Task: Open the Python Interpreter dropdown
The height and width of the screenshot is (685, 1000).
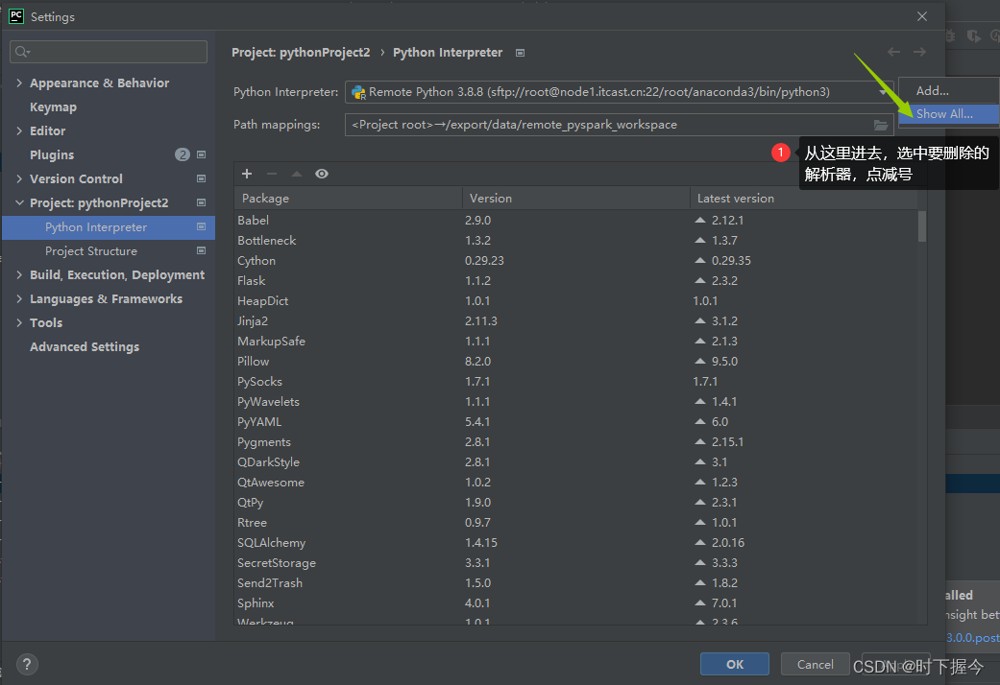Action: (619, 92)
